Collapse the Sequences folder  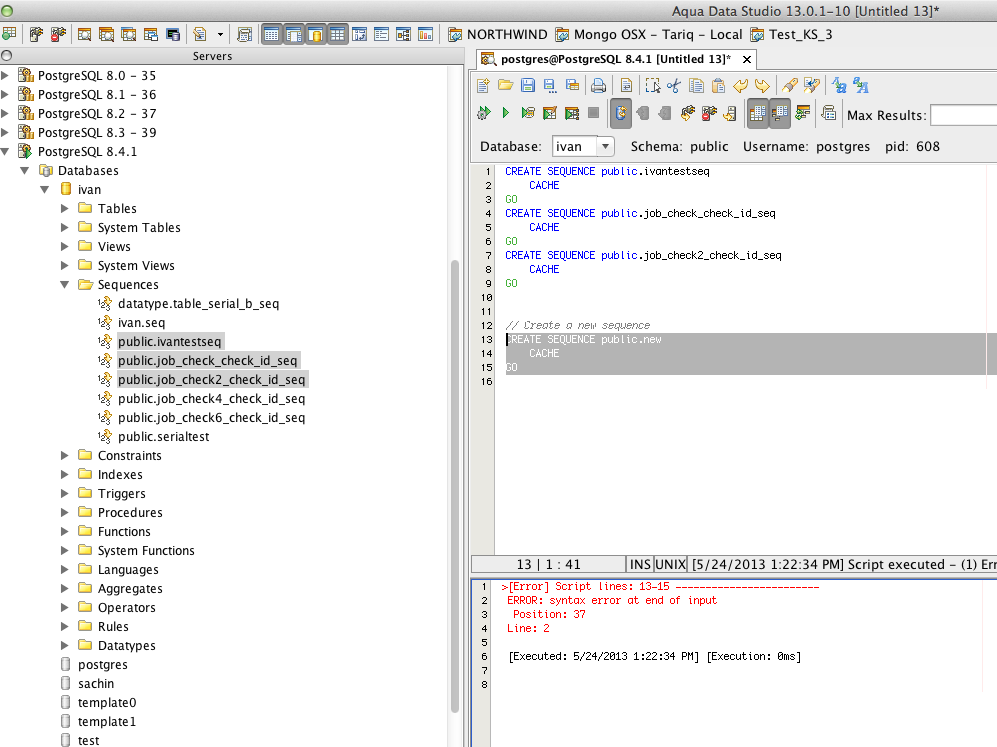point(65,285)
